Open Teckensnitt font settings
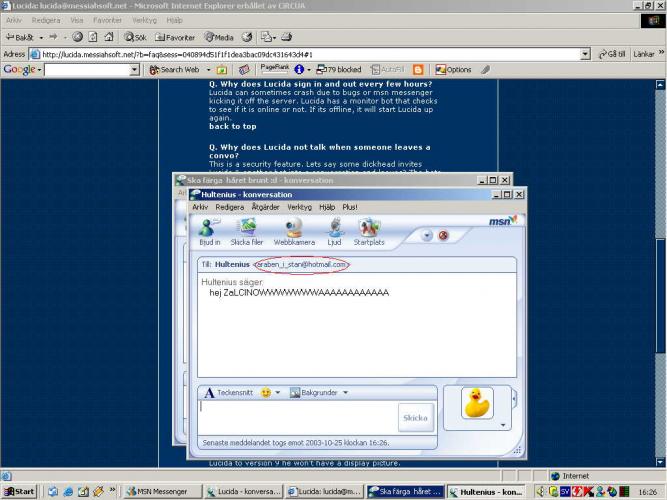Screen dimensions: 667x500 [230, 393]
